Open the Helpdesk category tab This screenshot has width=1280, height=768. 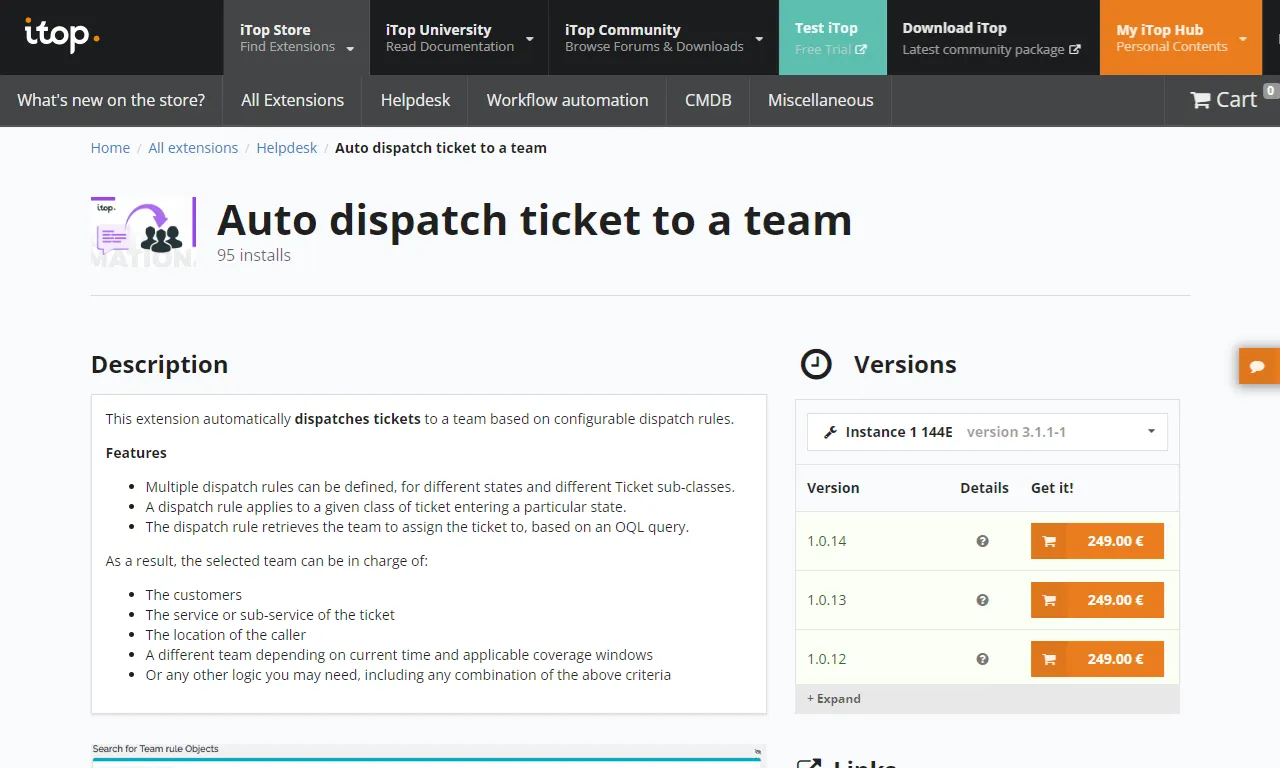[x=415, y=100]
